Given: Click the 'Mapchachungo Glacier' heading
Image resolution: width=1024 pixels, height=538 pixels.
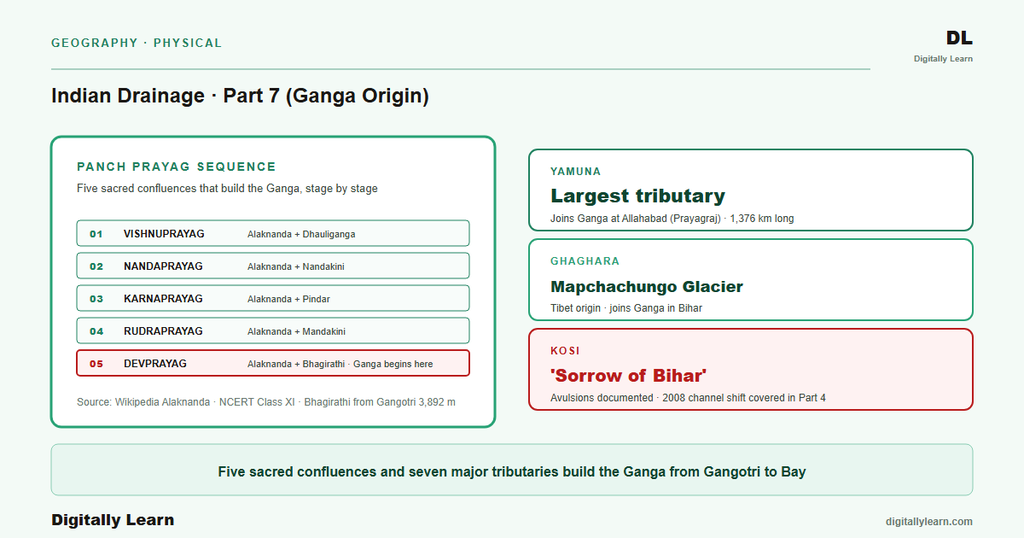Looking at the screenshot, I should pyautogui.click(x=647, y=287).
